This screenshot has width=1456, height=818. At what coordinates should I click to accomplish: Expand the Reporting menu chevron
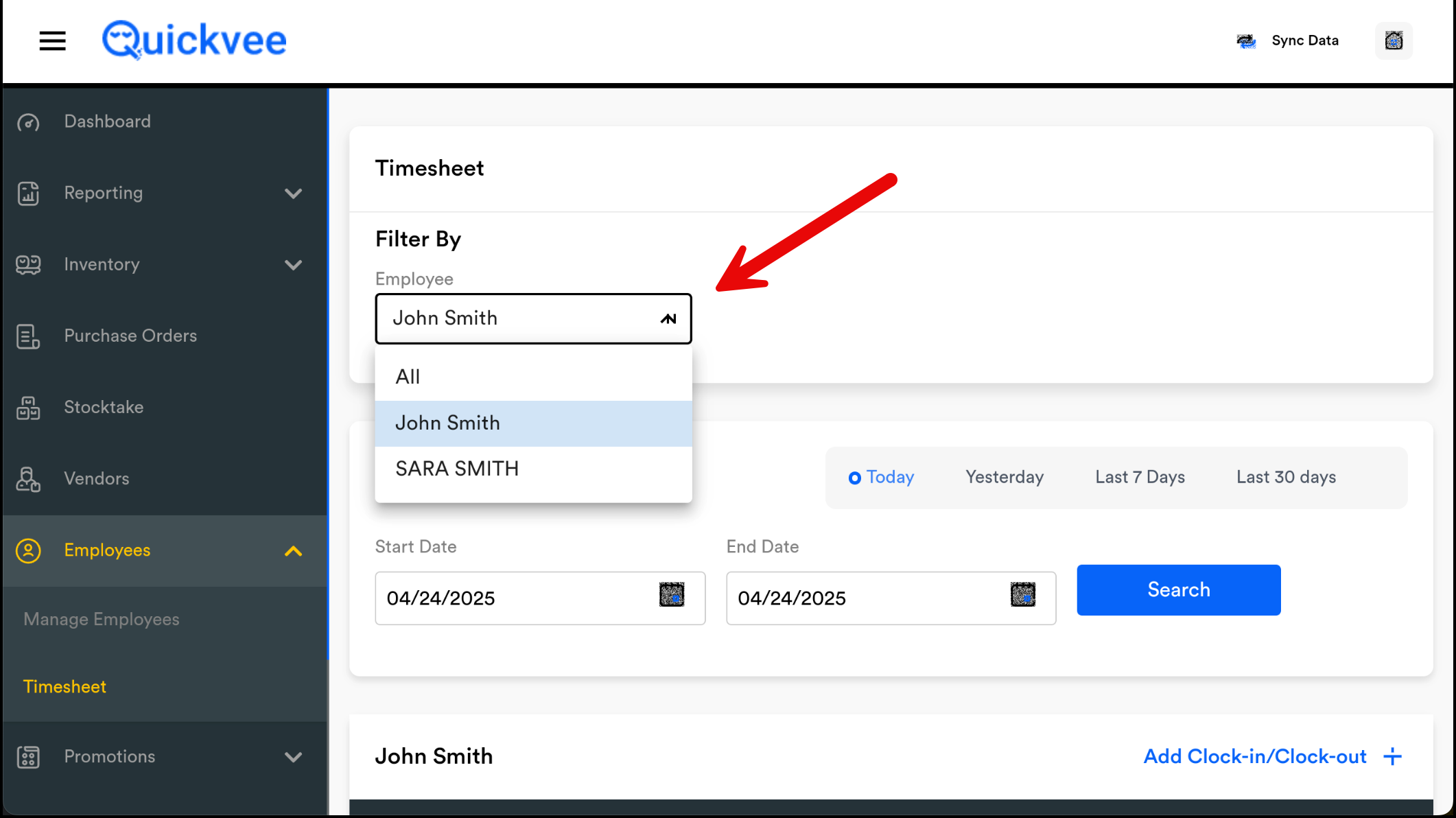point(293,194)
